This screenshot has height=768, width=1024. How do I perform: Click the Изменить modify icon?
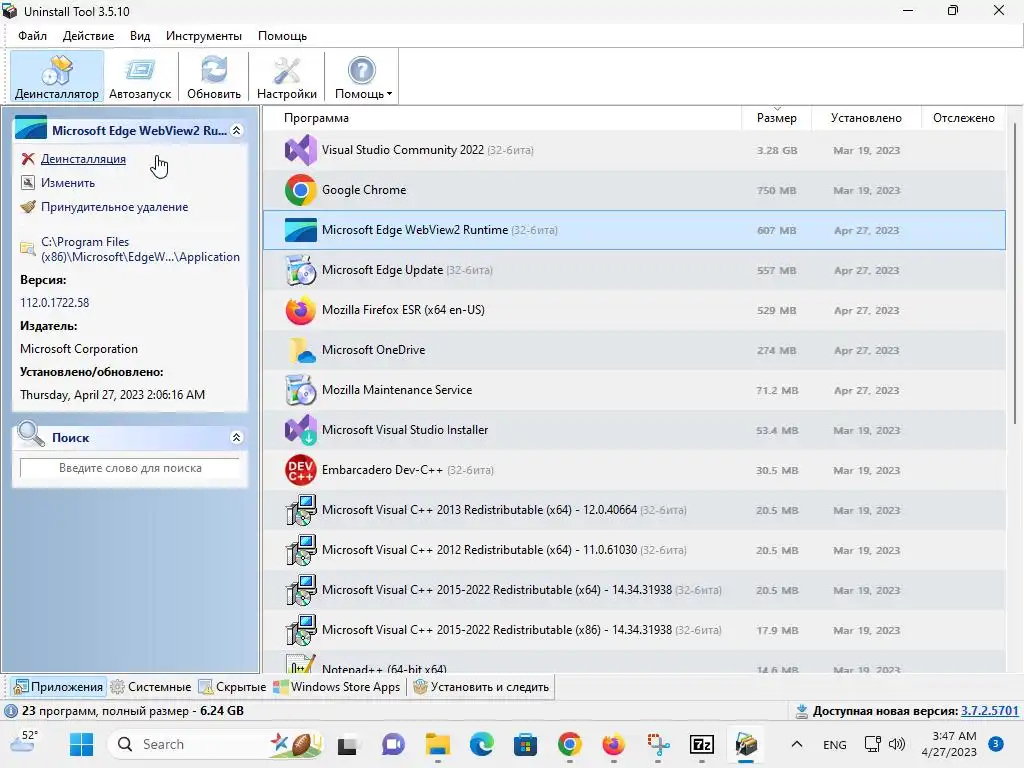27,183
